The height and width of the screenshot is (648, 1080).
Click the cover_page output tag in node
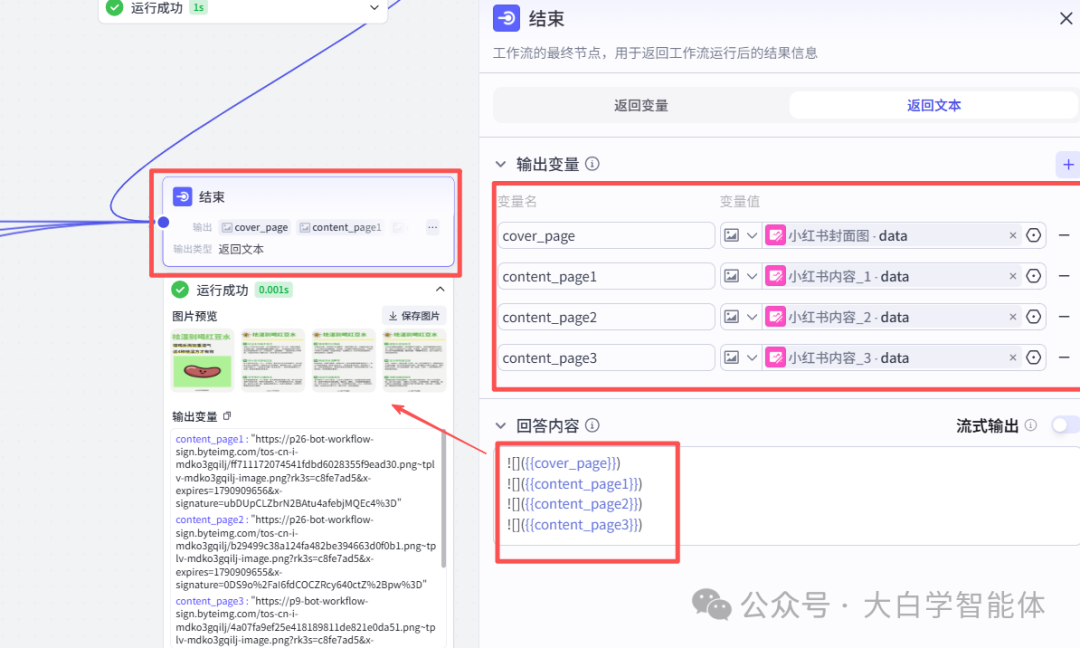tap(254, 227)
